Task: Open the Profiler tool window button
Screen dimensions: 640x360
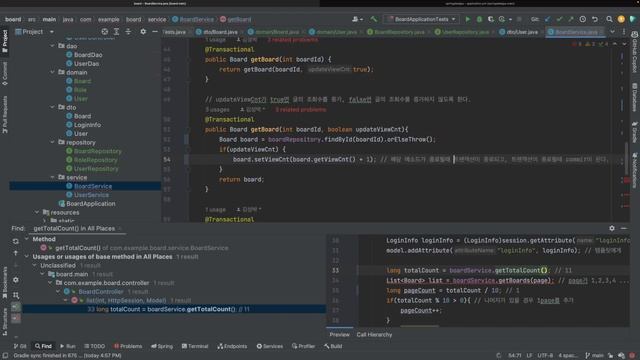Action: click(x=303, y=346)
